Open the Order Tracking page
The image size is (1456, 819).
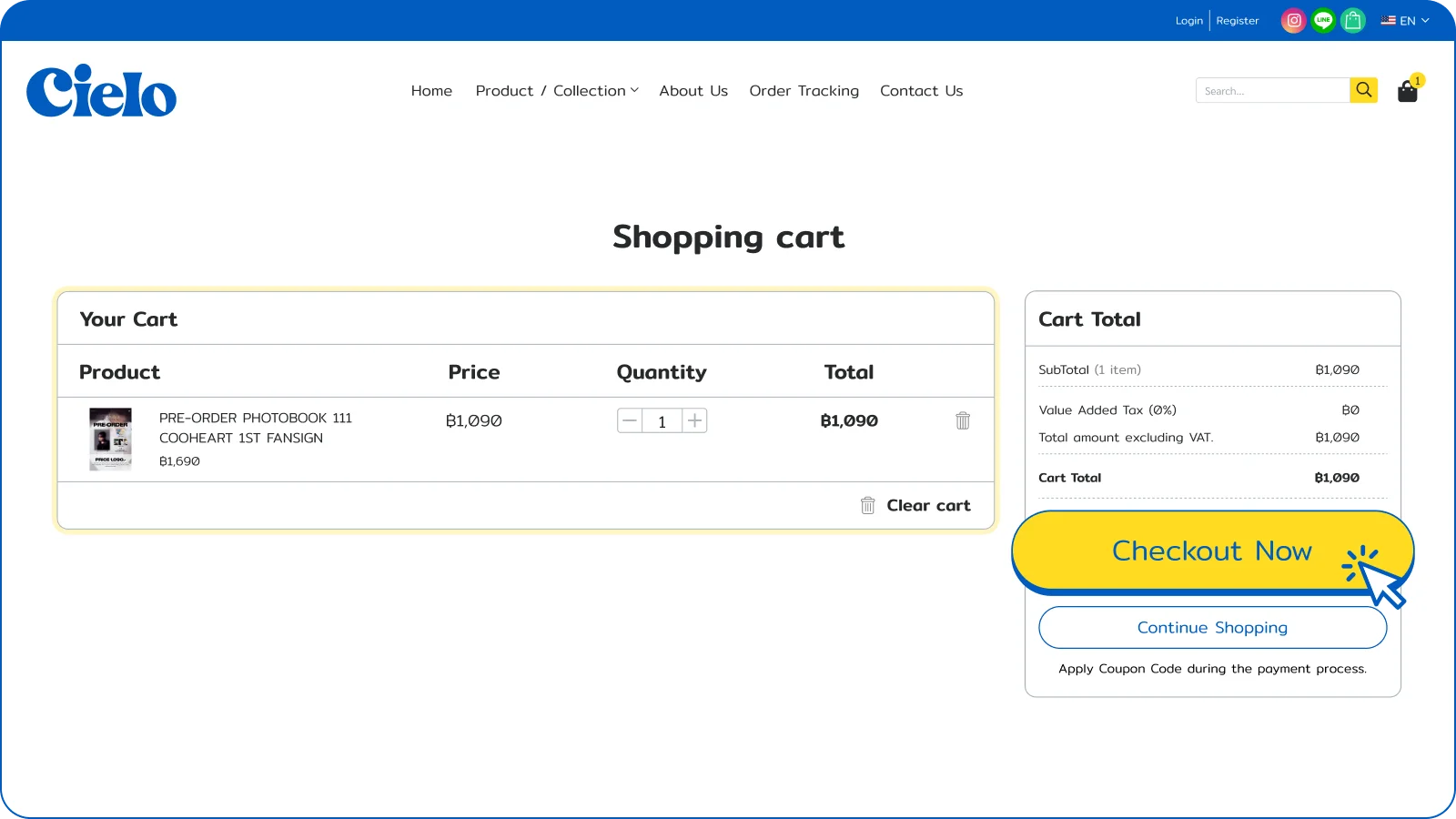coord(804,91)
